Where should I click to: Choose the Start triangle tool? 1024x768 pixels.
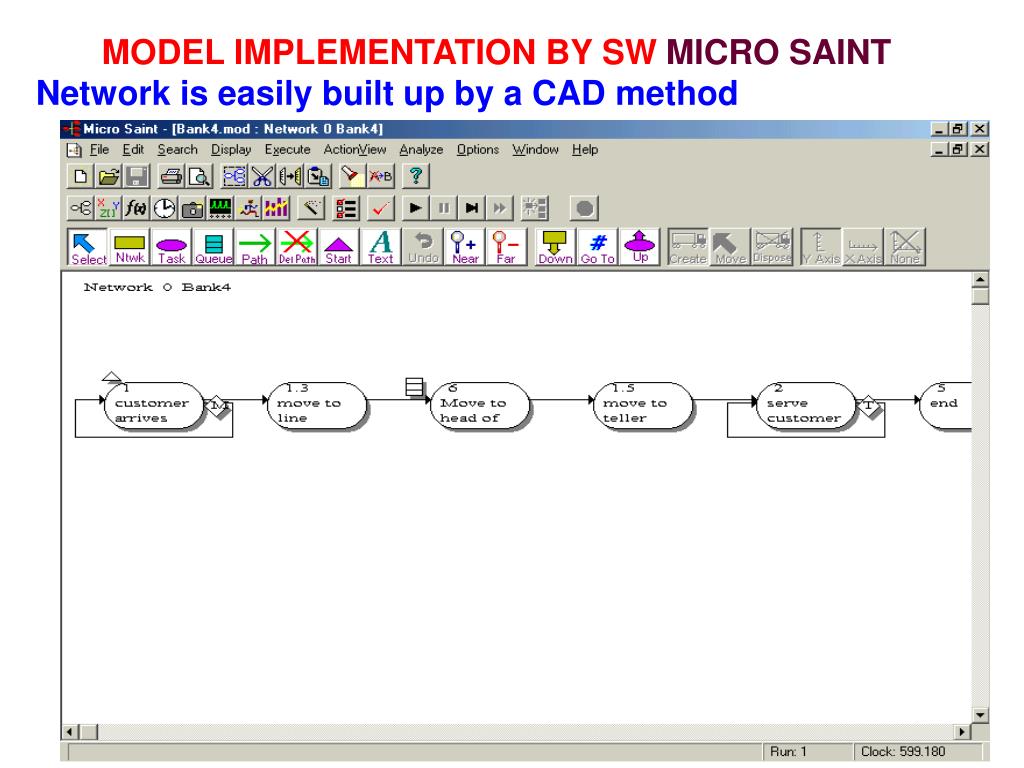(338, 247)
